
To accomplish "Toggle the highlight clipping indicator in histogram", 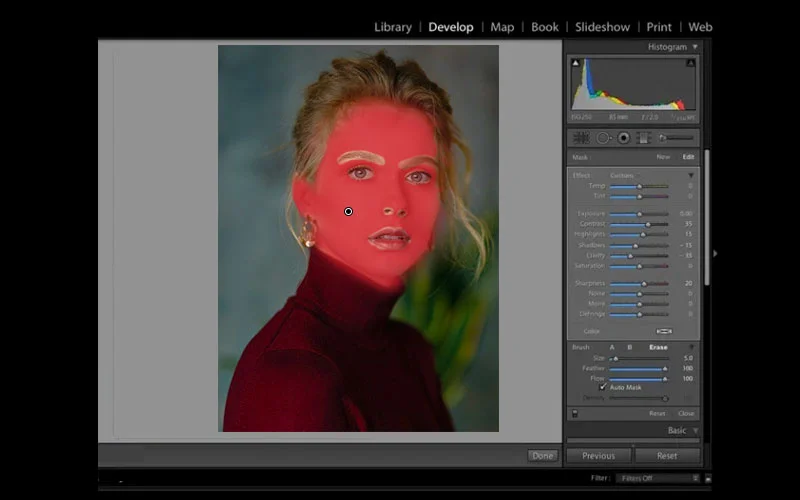I will coord(690,63).
